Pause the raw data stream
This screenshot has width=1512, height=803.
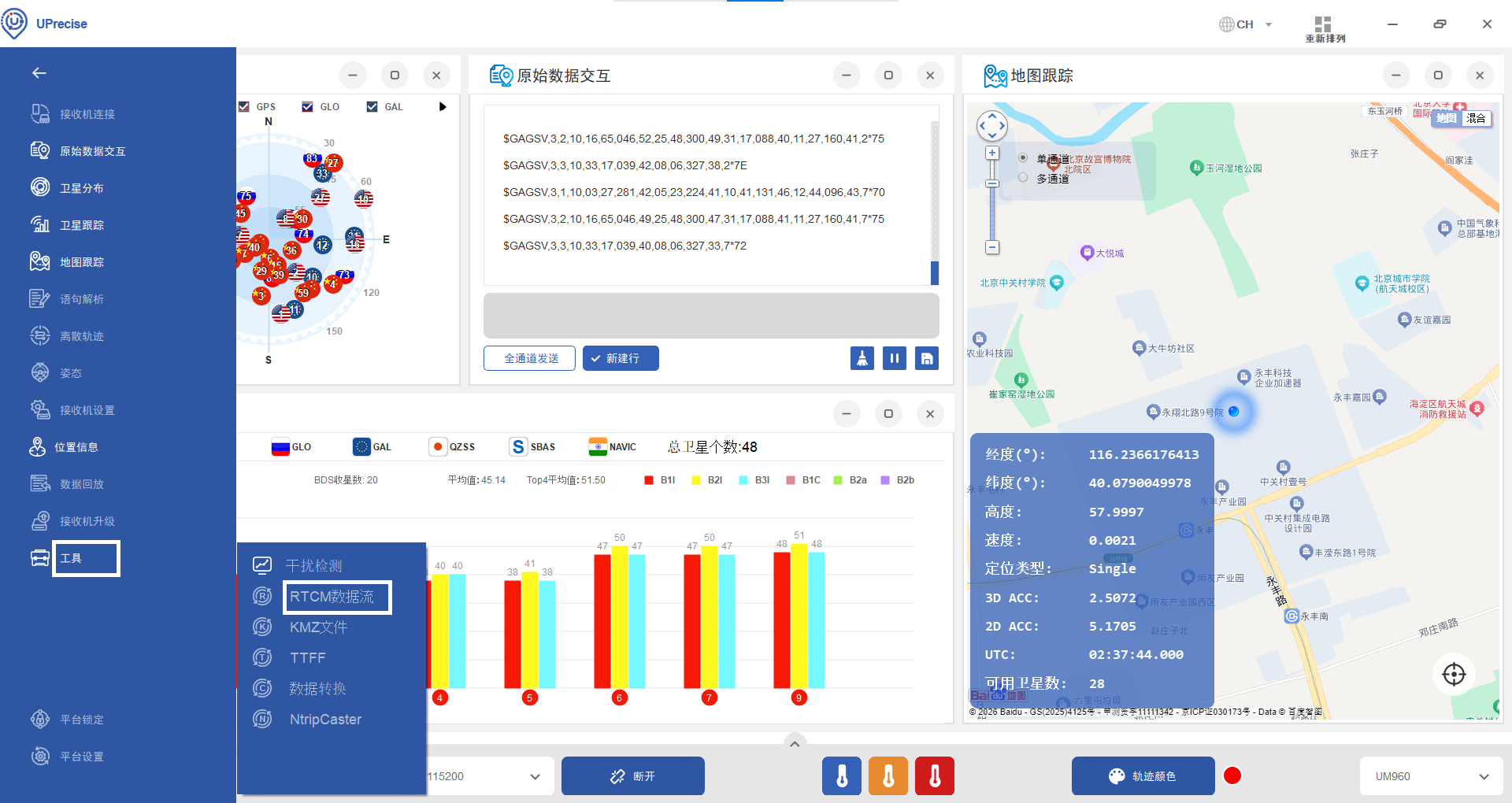[x=895, y=358]
